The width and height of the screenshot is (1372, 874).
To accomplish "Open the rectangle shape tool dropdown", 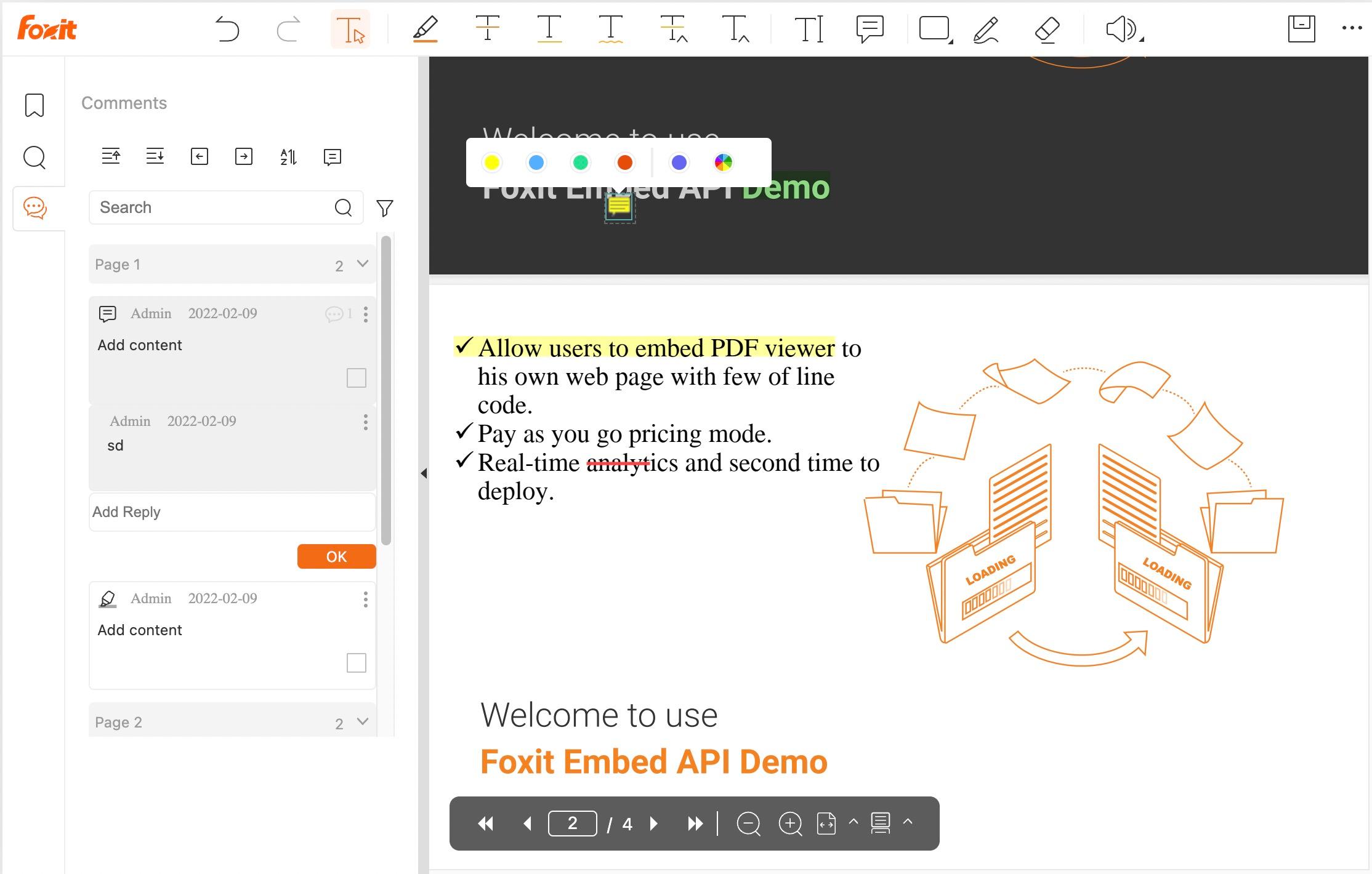I will [x=951, y=41].
